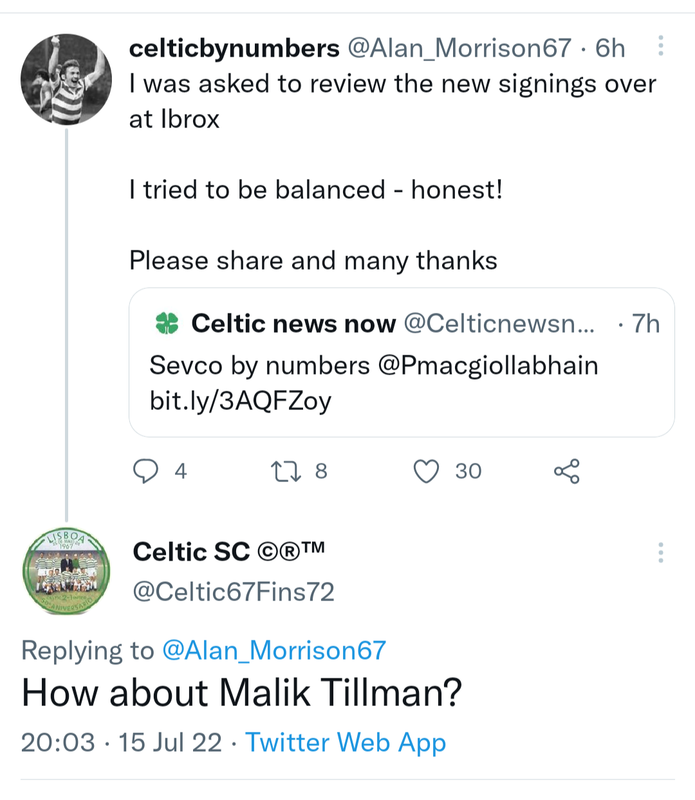Open Celtic SC Lisboa badge avatar
The width and height of the screenshot is (695, 800).
point(66,571)
